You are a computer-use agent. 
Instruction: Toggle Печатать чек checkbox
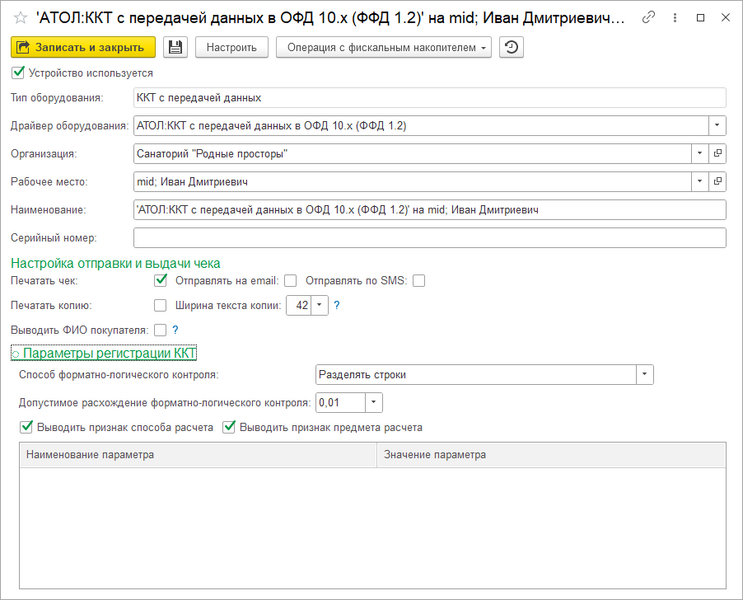161,281
